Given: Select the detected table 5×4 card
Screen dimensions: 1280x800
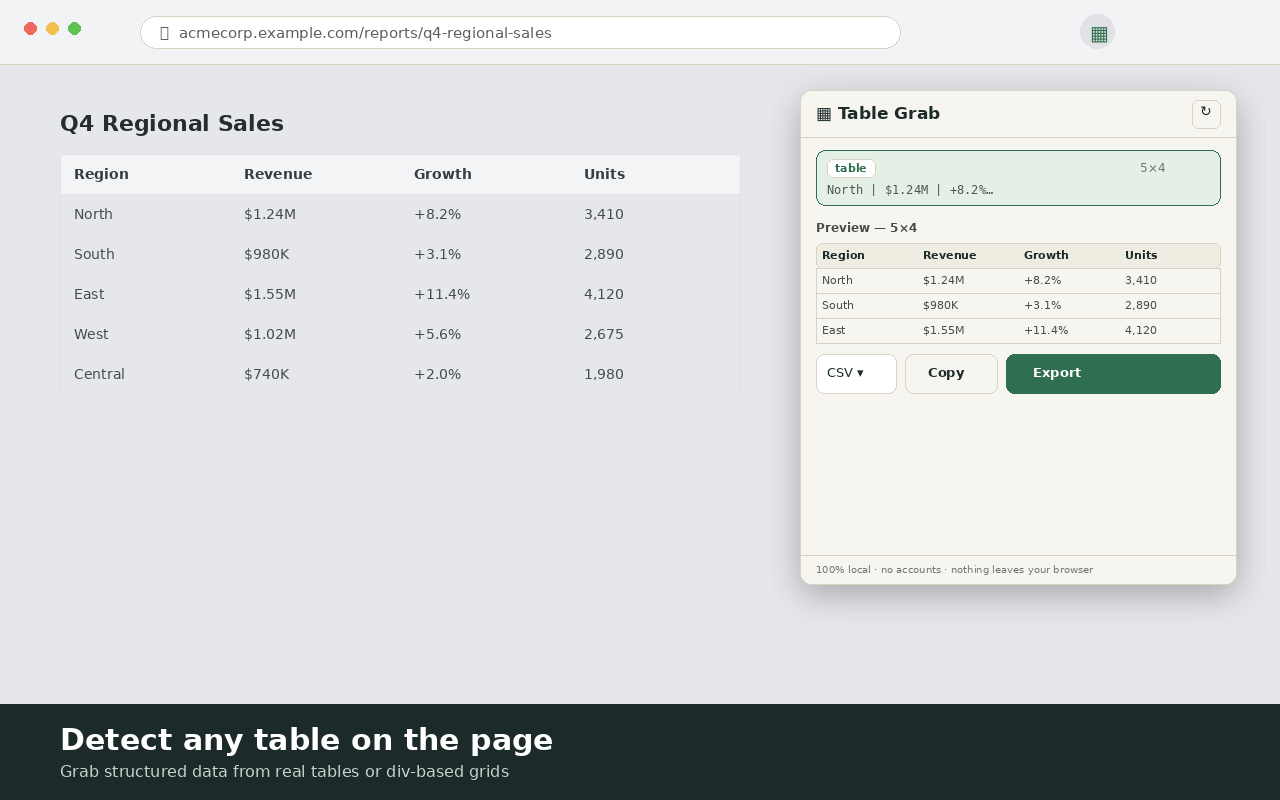Looking at the screenshot, I should click(1018, 178).
